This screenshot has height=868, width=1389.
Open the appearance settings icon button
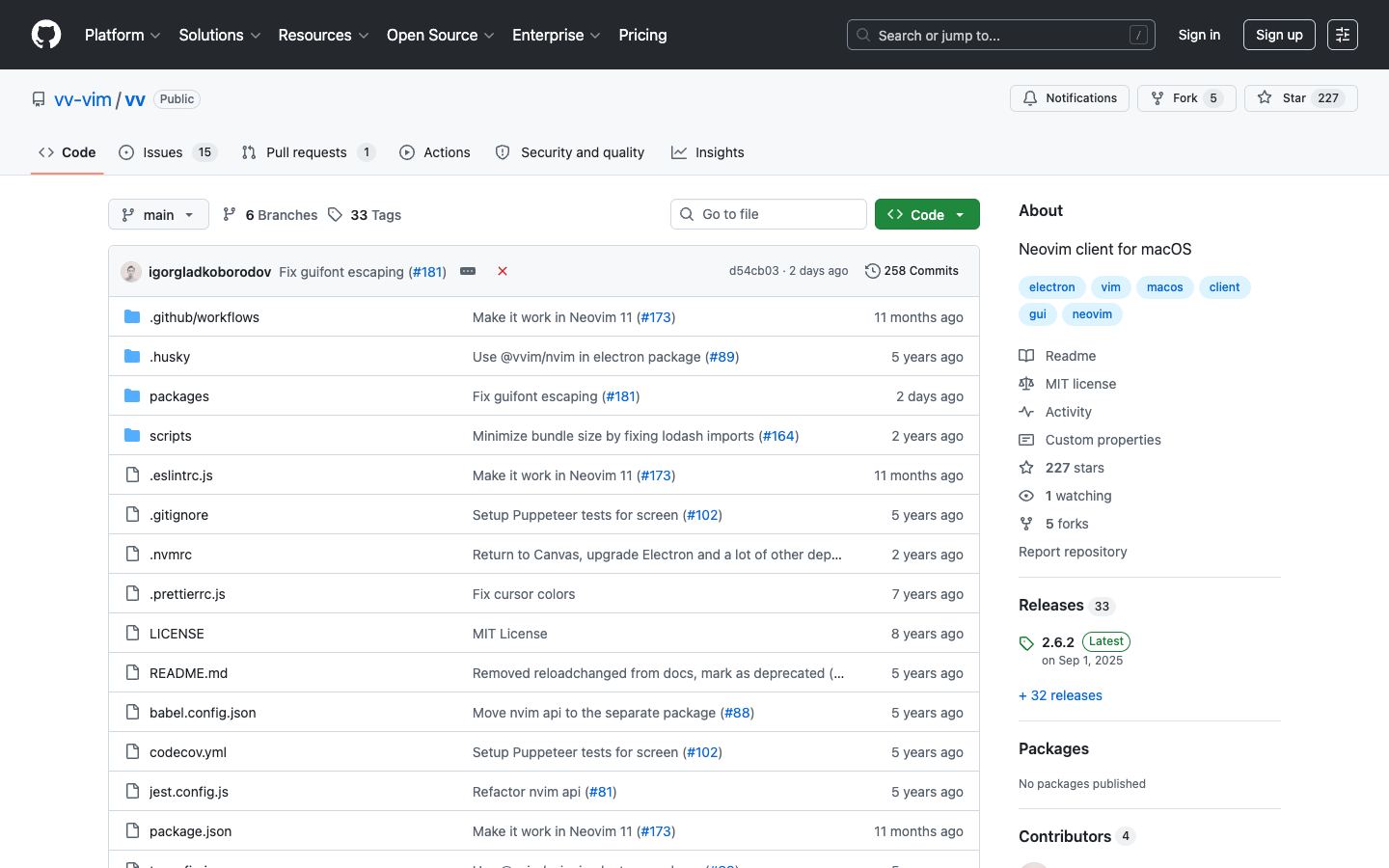click(1343, 35)
